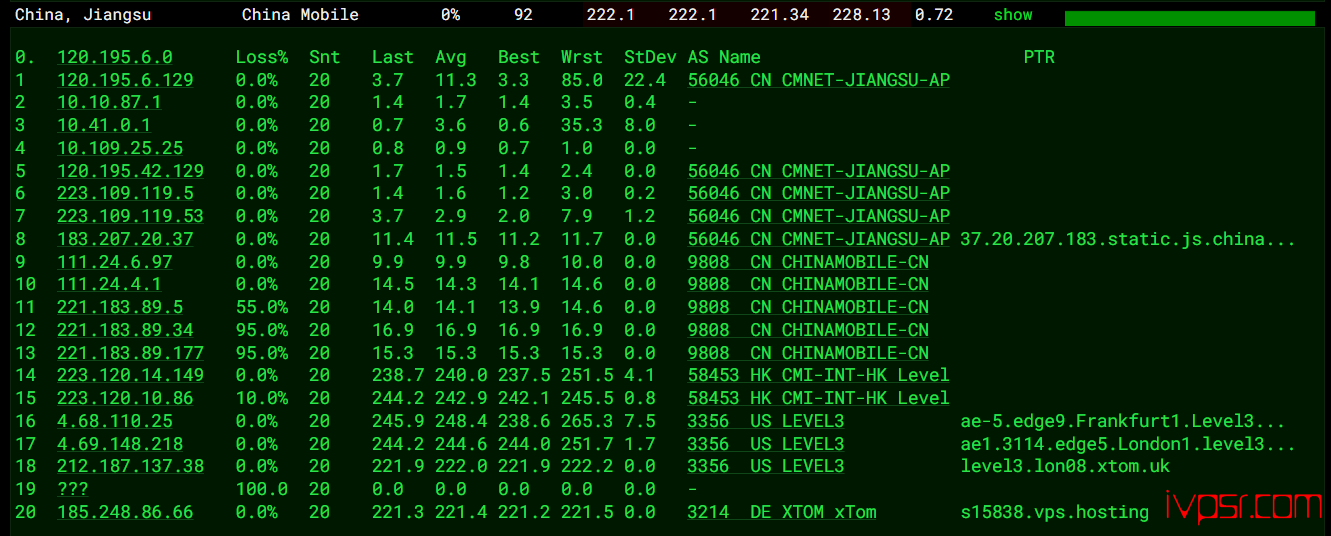Select PTR text 37.20.207.183.static.js.china...
The height and width of the screenshot is (536, 1331).
pos(1128,239)
